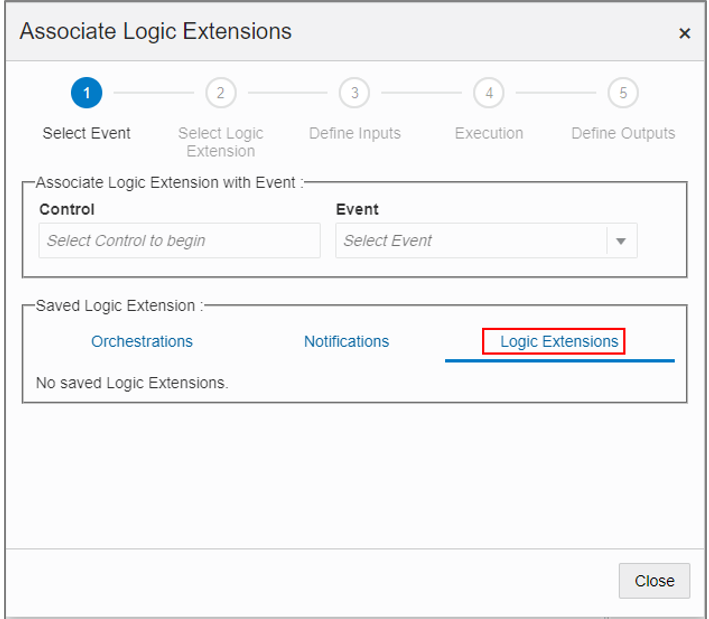Click the Execution step label
709x619 pixels.
click(489, 133)
